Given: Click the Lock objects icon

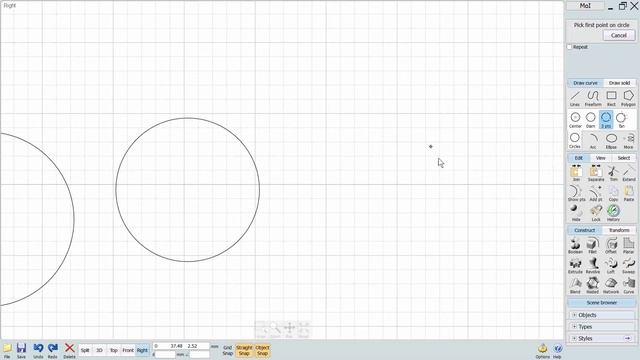Looking at the screenshot, I should pos(596,213).
